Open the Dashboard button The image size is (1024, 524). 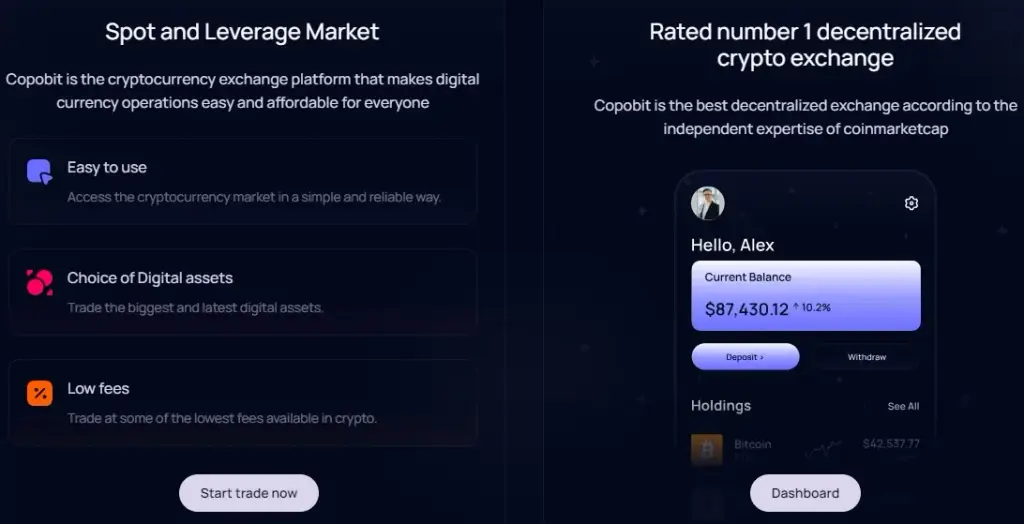[805, 493]
